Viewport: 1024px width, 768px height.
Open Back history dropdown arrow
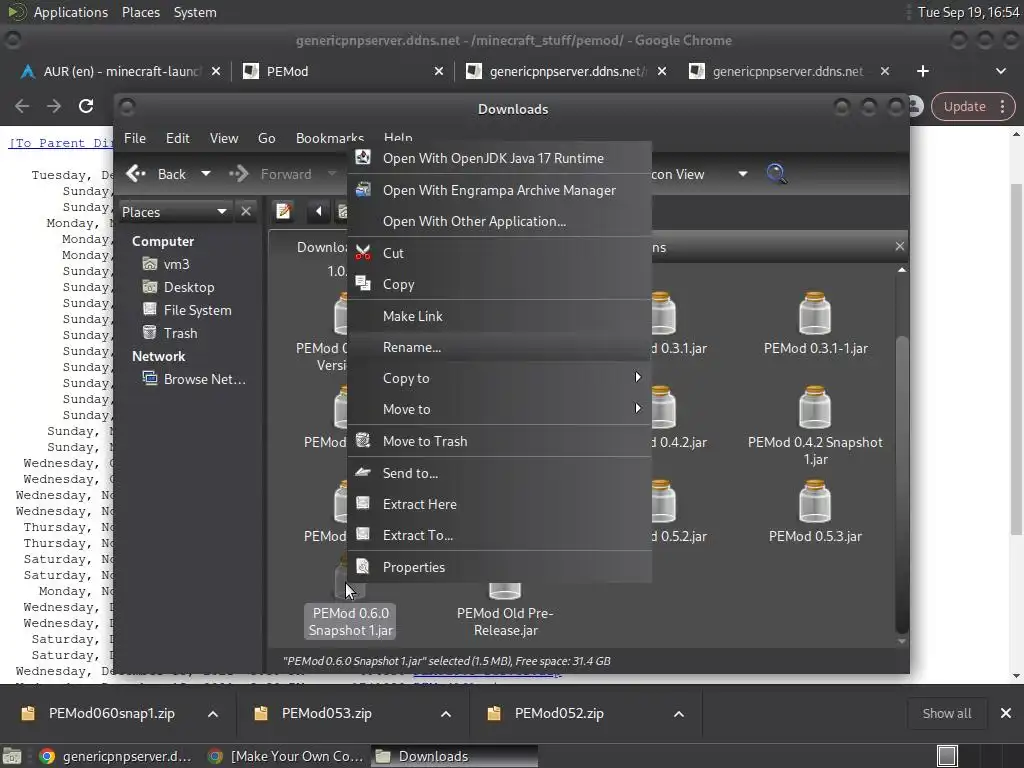coord(206,174)
